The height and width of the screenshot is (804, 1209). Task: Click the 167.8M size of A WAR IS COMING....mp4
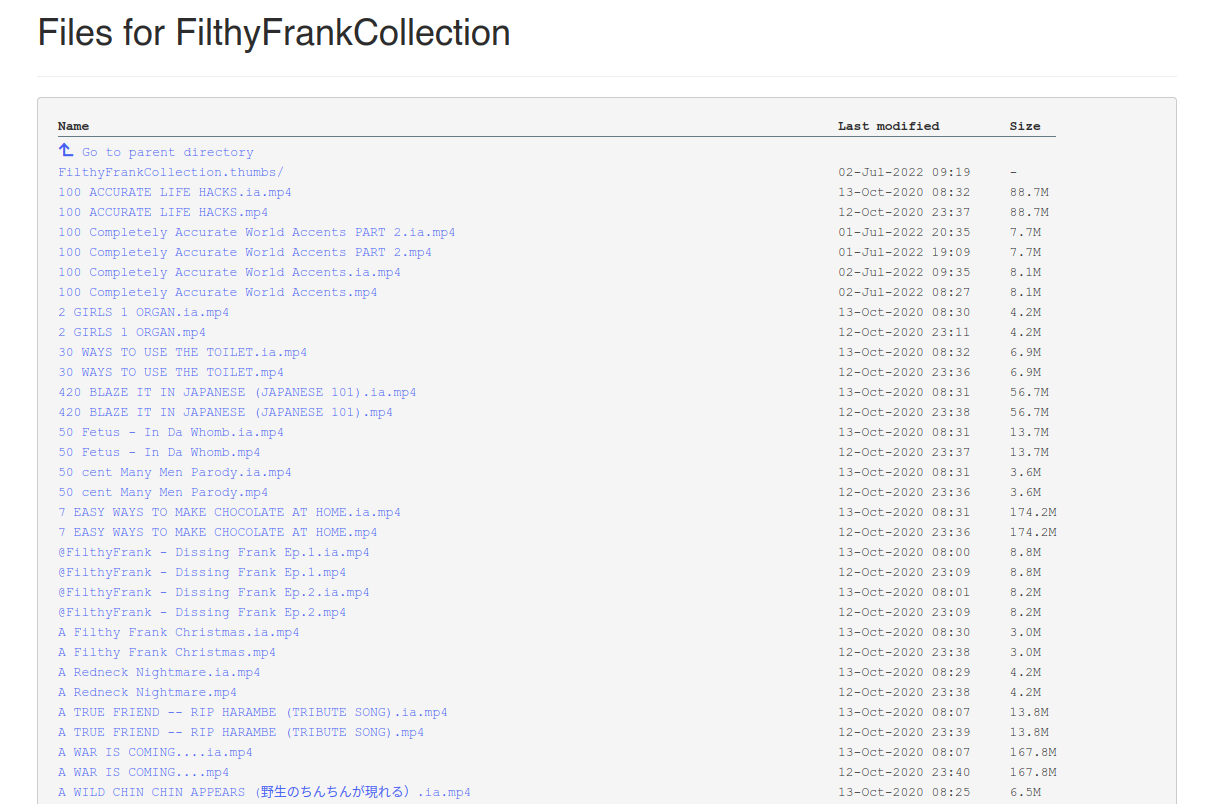(x=1033, y=772)
